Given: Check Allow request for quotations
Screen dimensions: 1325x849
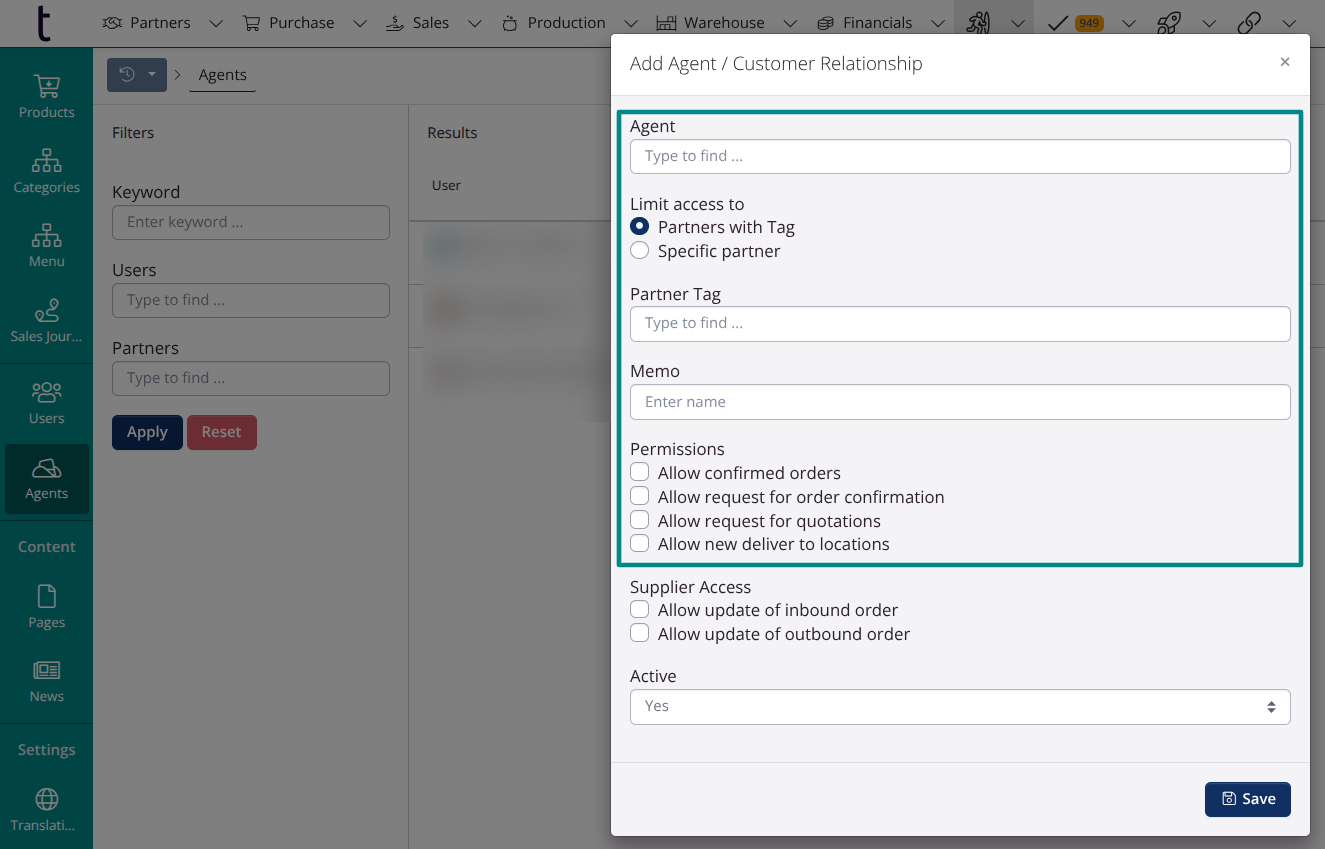Looking at the screenshot, I should pos(640,520).
